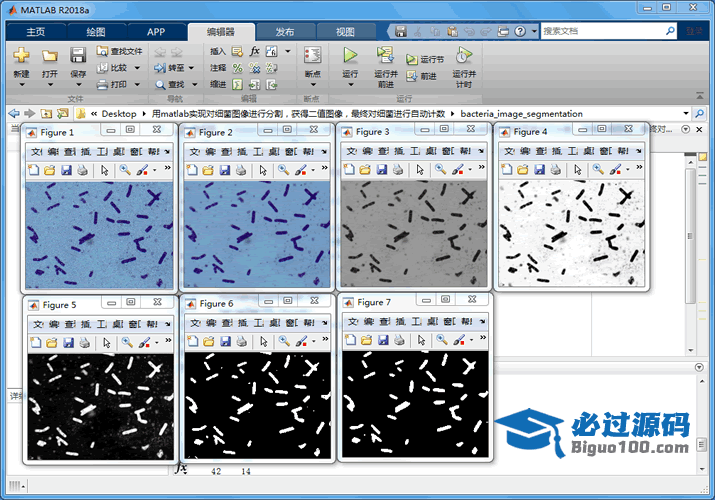Click the editor vertical scrollbar
The height and width of the screenshot is (500, 715).
(x=690, y=236)
